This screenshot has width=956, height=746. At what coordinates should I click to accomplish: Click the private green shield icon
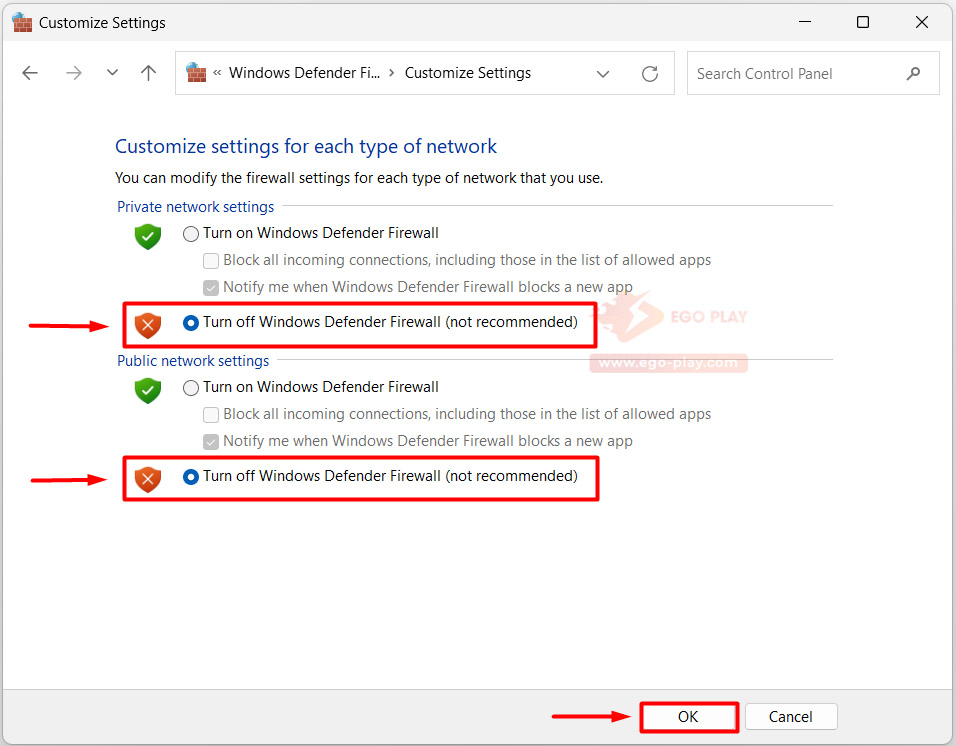pos(148,236)
